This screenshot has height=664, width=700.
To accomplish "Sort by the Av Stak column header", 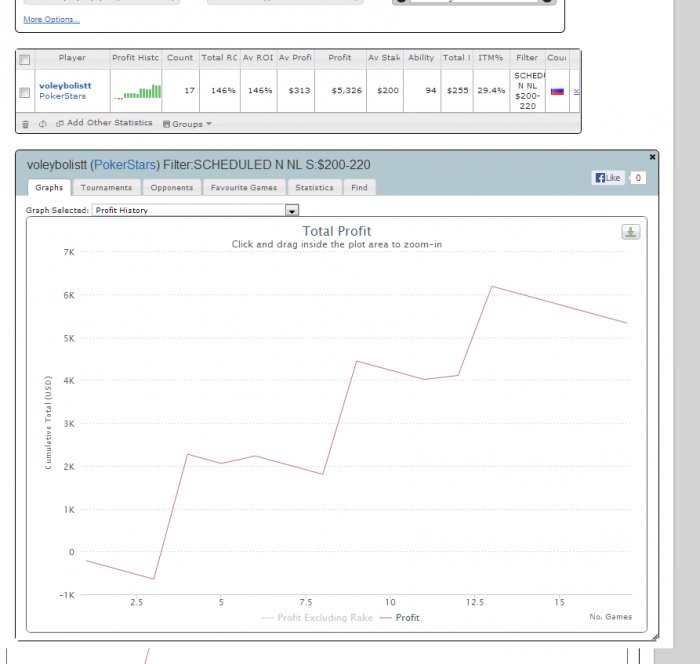I will 384,58.
